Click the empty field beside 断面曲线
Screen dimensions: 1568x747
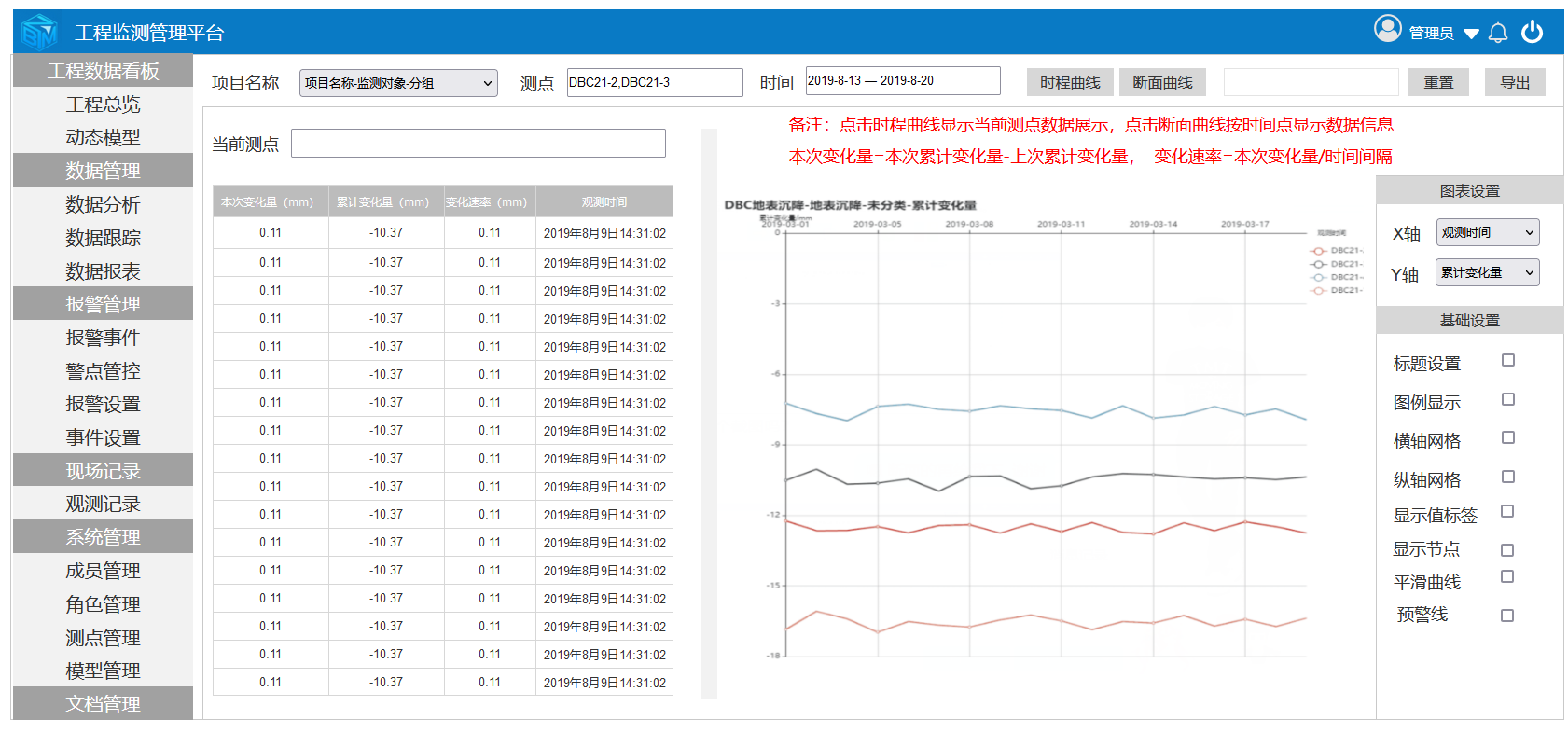pos(1311,82)
